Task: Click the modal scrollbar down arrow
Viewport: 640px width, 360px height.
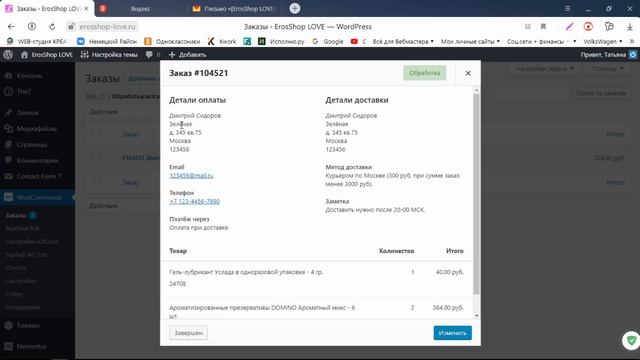Action: pyautogui.click(x=476, y=316)
